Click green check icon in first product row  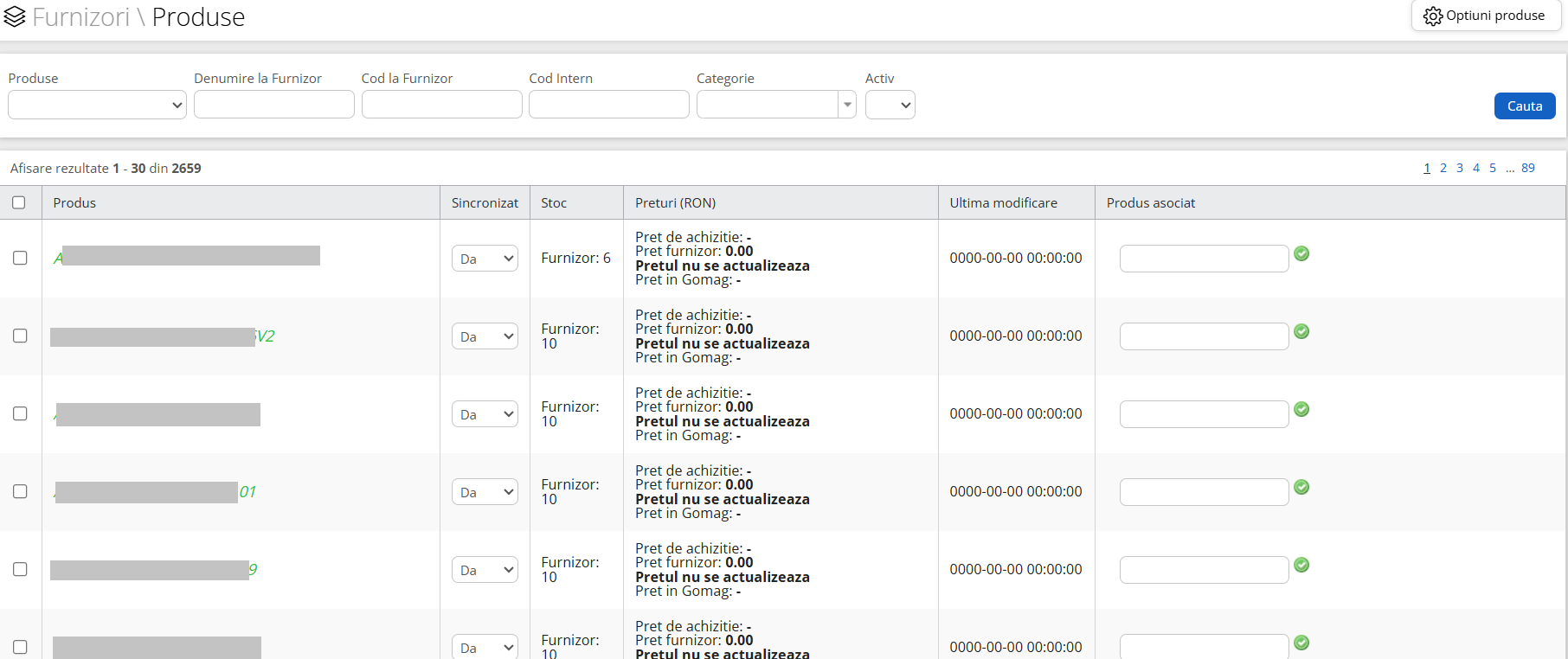tap(1301, 253)
